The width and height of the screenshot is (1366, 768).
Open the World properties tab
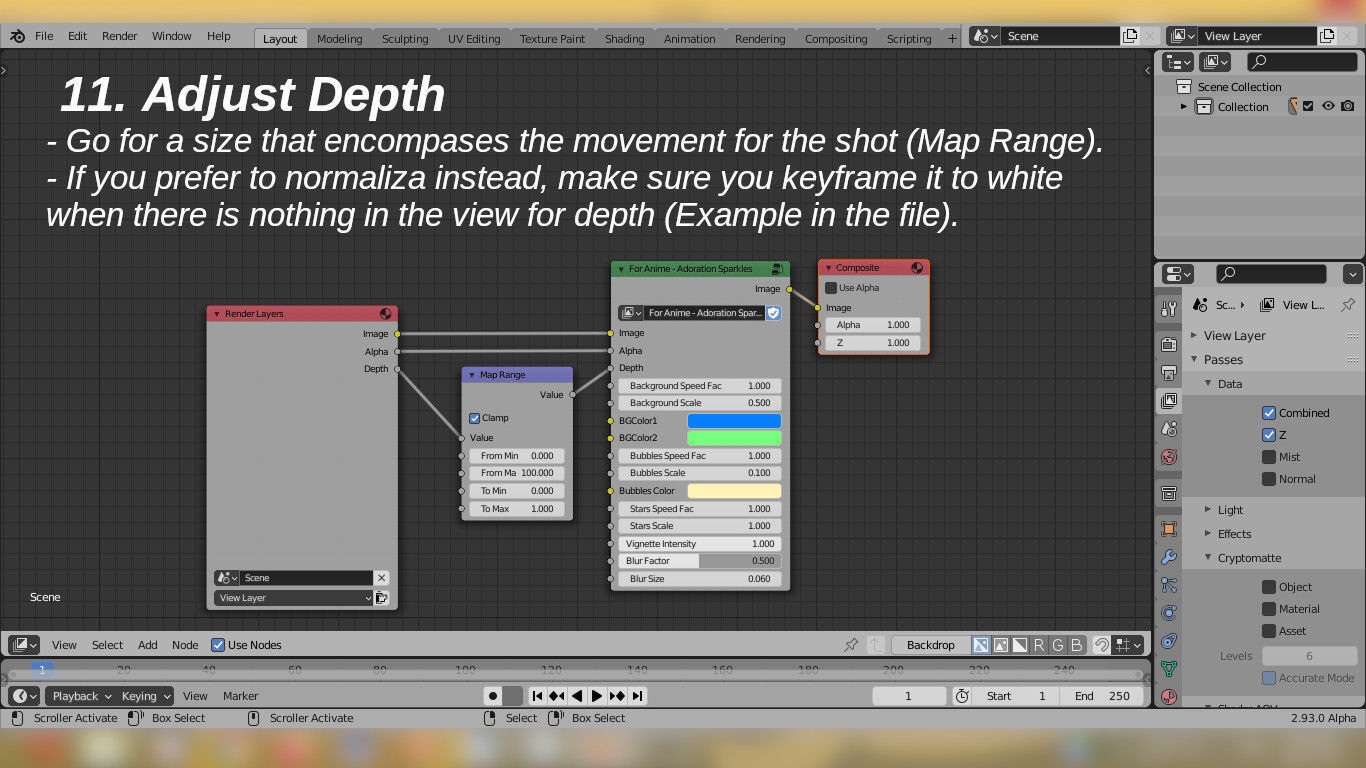[x=1168, y=456]
